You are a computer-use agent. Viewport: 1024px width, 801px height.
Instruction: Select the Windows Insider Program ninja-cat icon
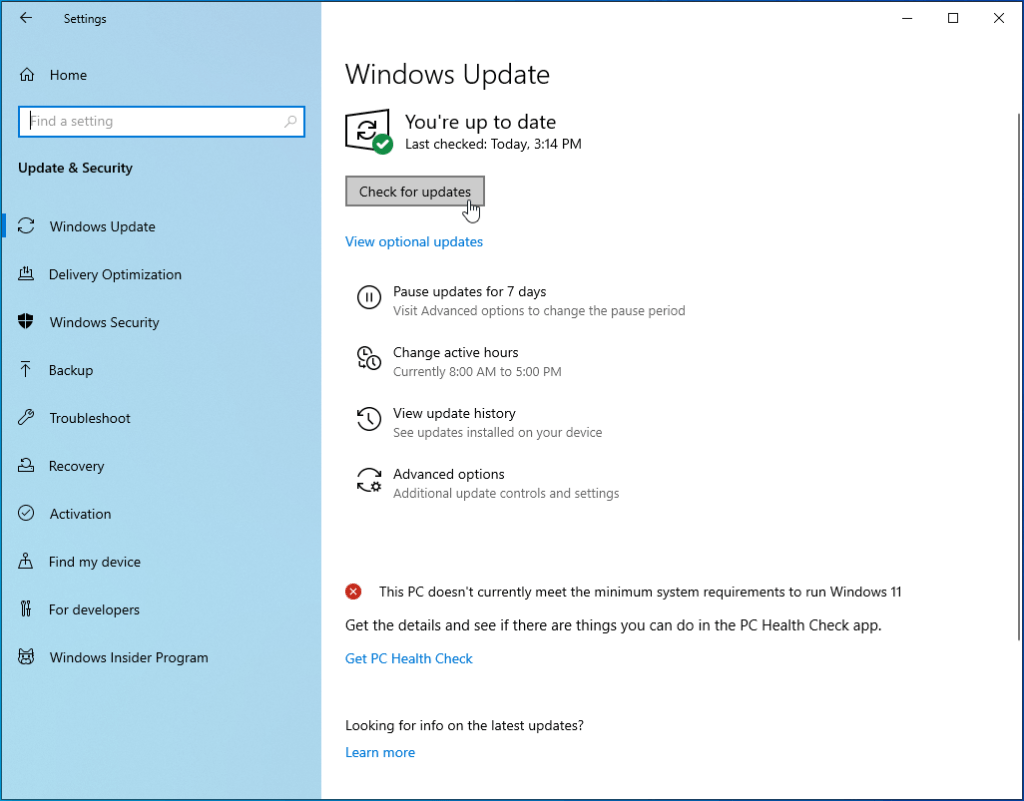tap(26, 658)
